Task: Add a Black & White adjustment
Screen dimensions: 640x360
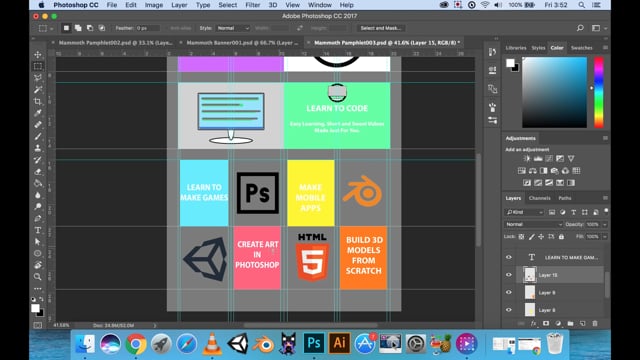Action: (544, 171)
